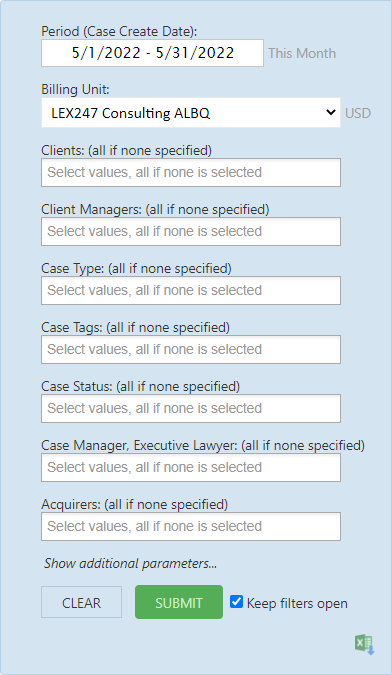Open the Billing Unit dropdown

tap(191, 113)
